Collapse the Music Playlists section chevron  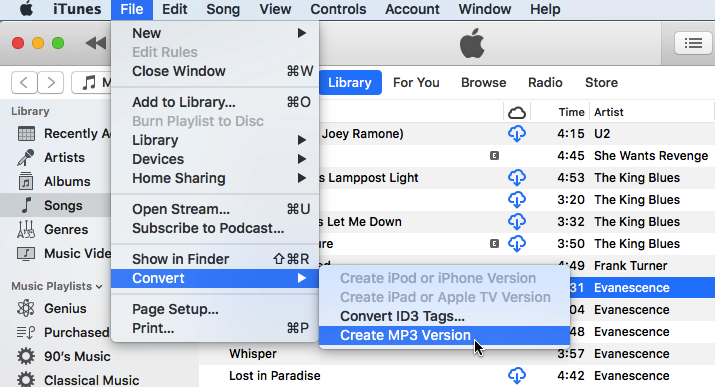(x=99, y=287)
